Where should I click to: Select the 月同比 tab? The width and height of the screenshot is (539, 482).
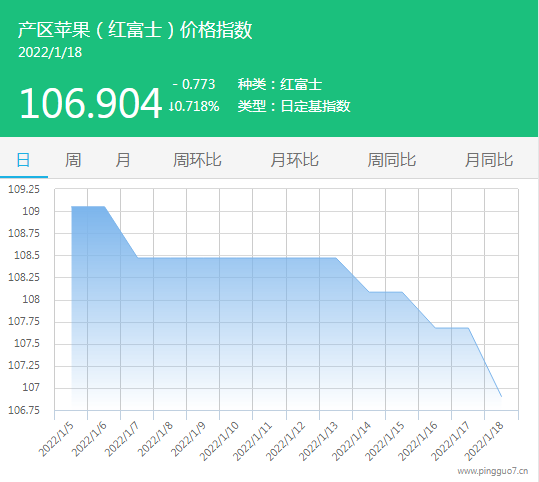click(489, 160)
